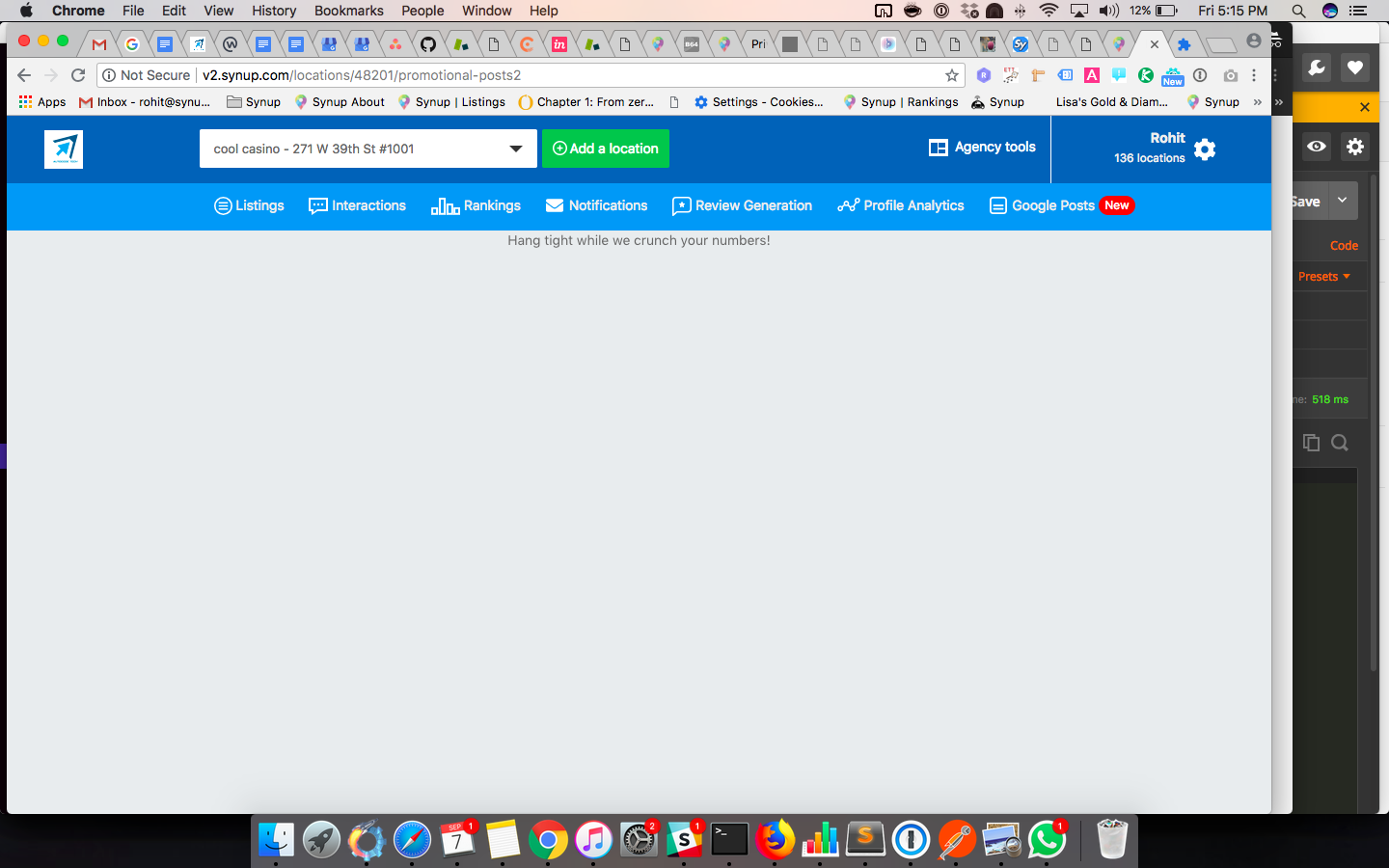This screenshot has height=868, width=1389.
Task: Bookmark this page with the star icon
Action: [952, 75]
